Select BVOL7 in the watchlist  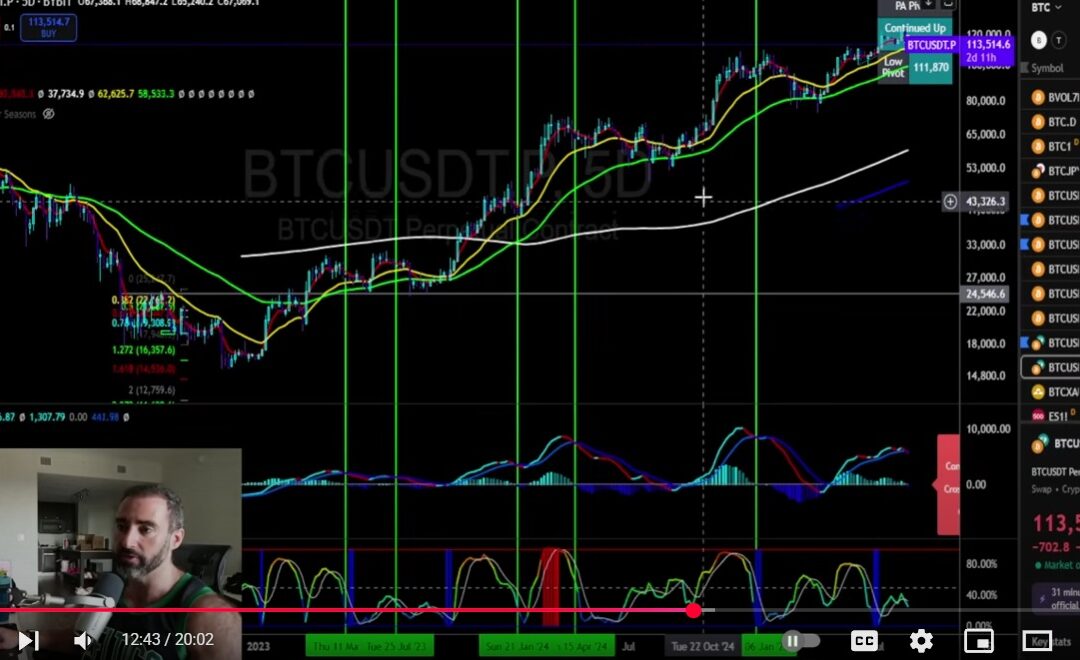click(1055, 97)
